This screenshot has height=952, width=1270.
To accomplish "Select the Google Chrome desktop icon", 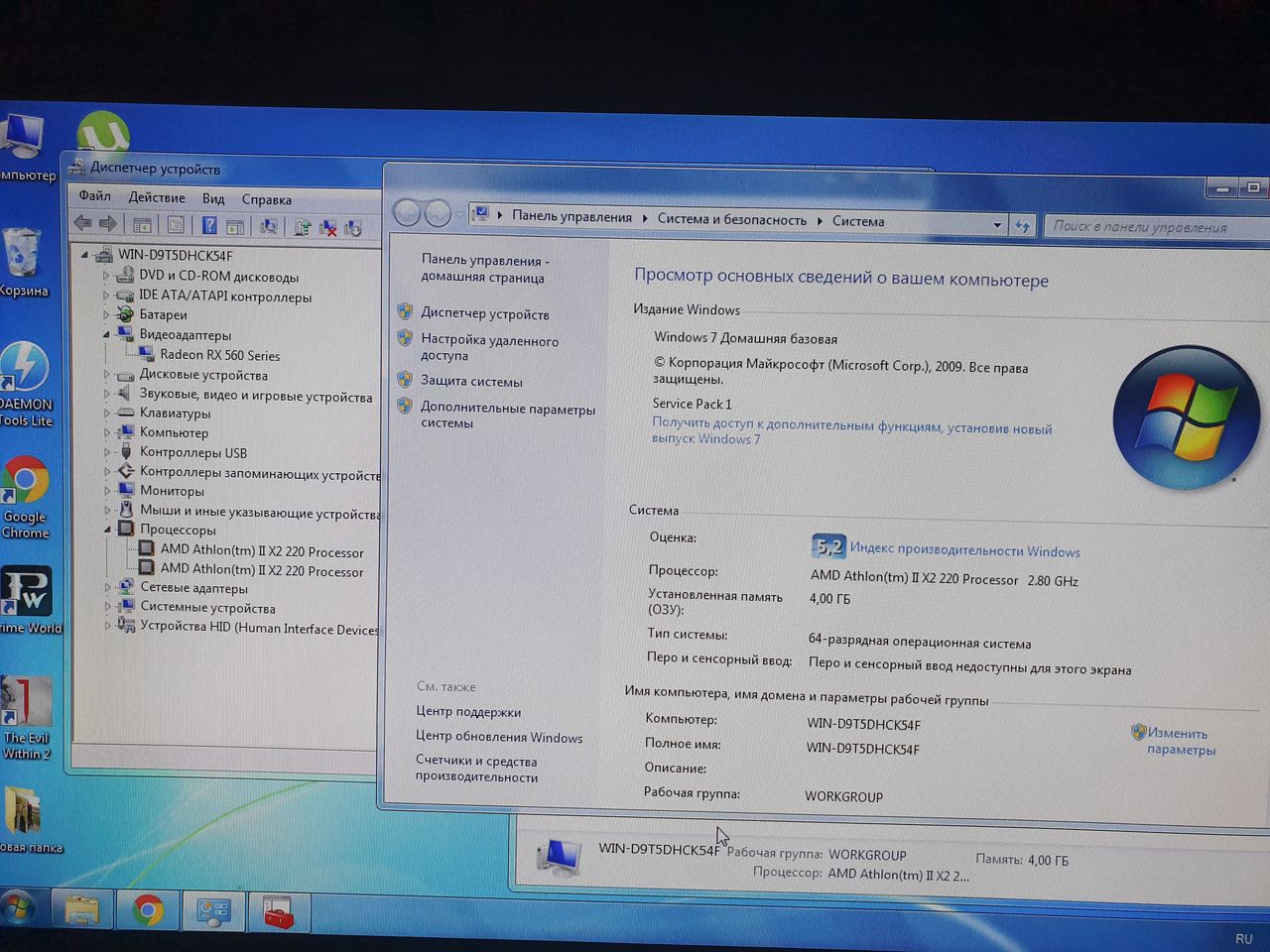I will tap(25, 498).
